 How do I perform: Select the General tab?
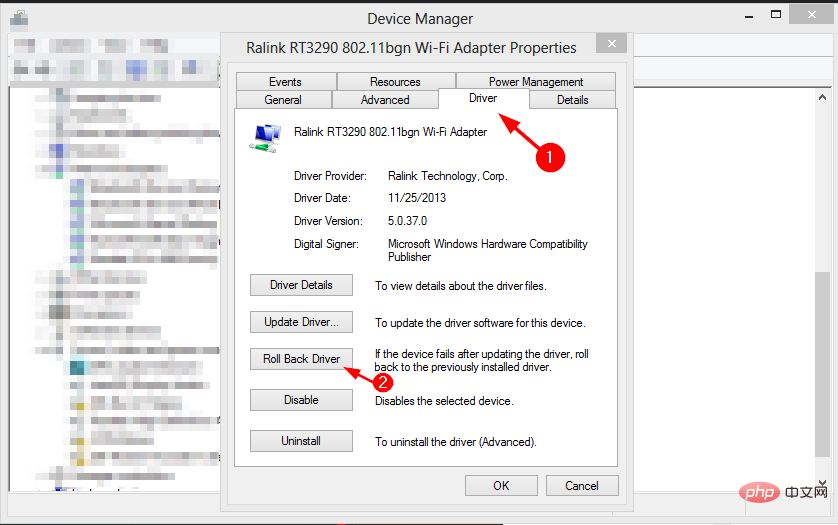[x=283, y=100]
